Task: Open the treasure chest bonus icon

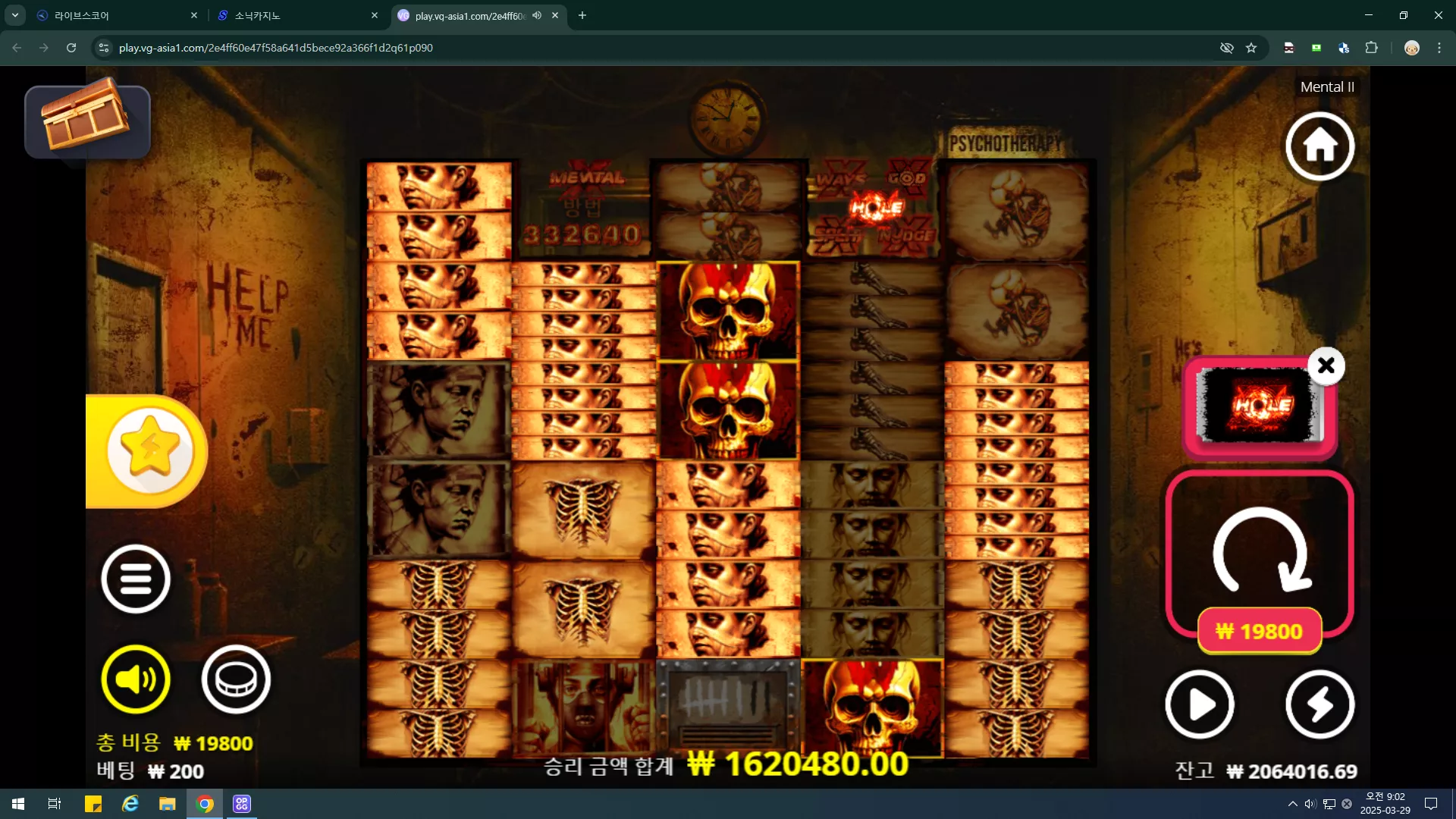Action: (x=87, y=121)
